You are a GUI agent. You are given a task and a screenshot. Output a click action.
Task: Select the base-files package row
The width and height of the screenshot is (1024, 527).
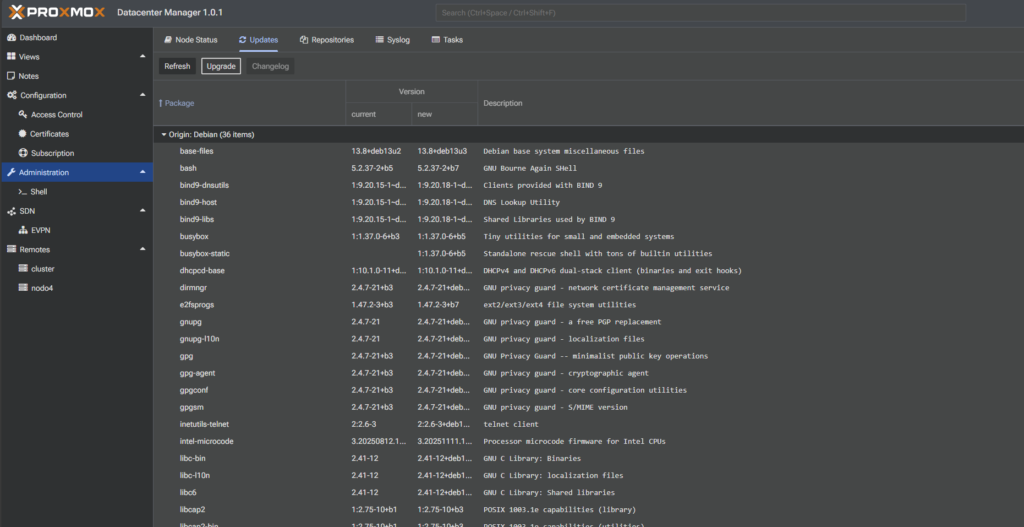tap(588, 151)
